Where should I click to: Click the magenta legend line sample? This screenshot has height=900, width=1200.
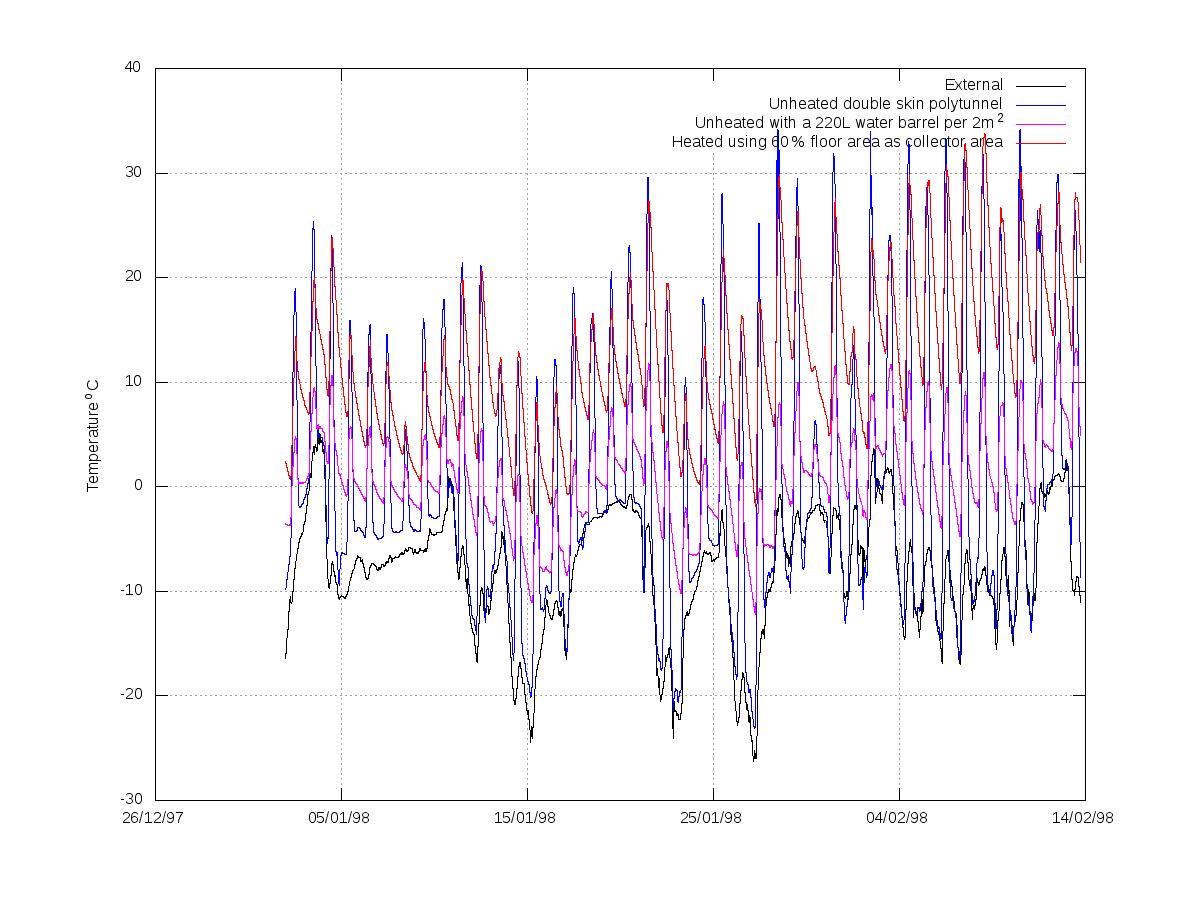(x=1041, y=124)
